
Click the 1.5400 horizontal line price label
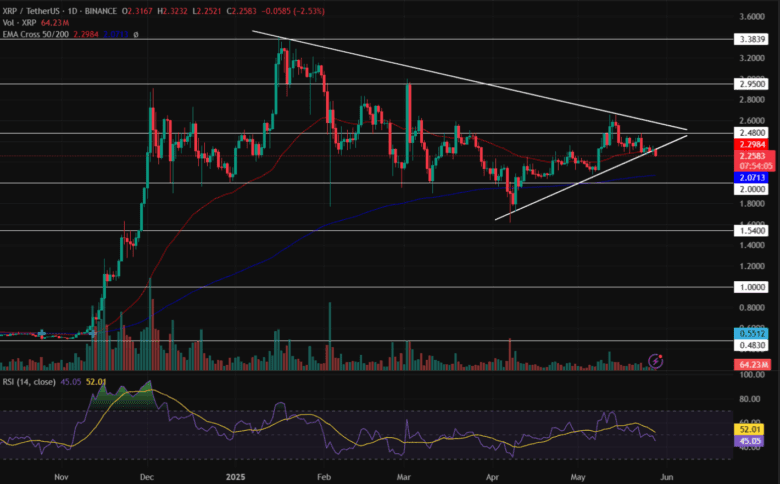click(x=751, y=230)
